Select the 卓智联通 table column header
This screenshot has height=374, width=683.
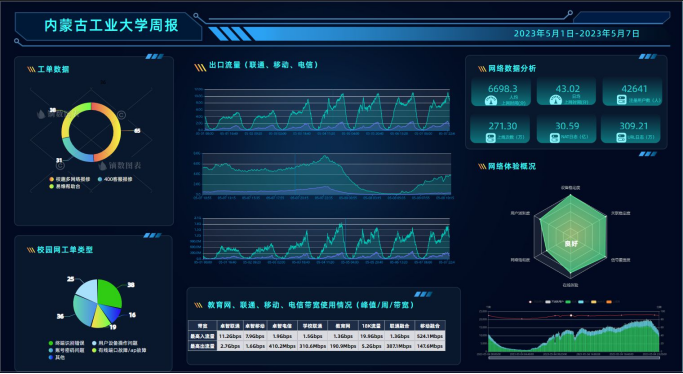click(230, 326)
